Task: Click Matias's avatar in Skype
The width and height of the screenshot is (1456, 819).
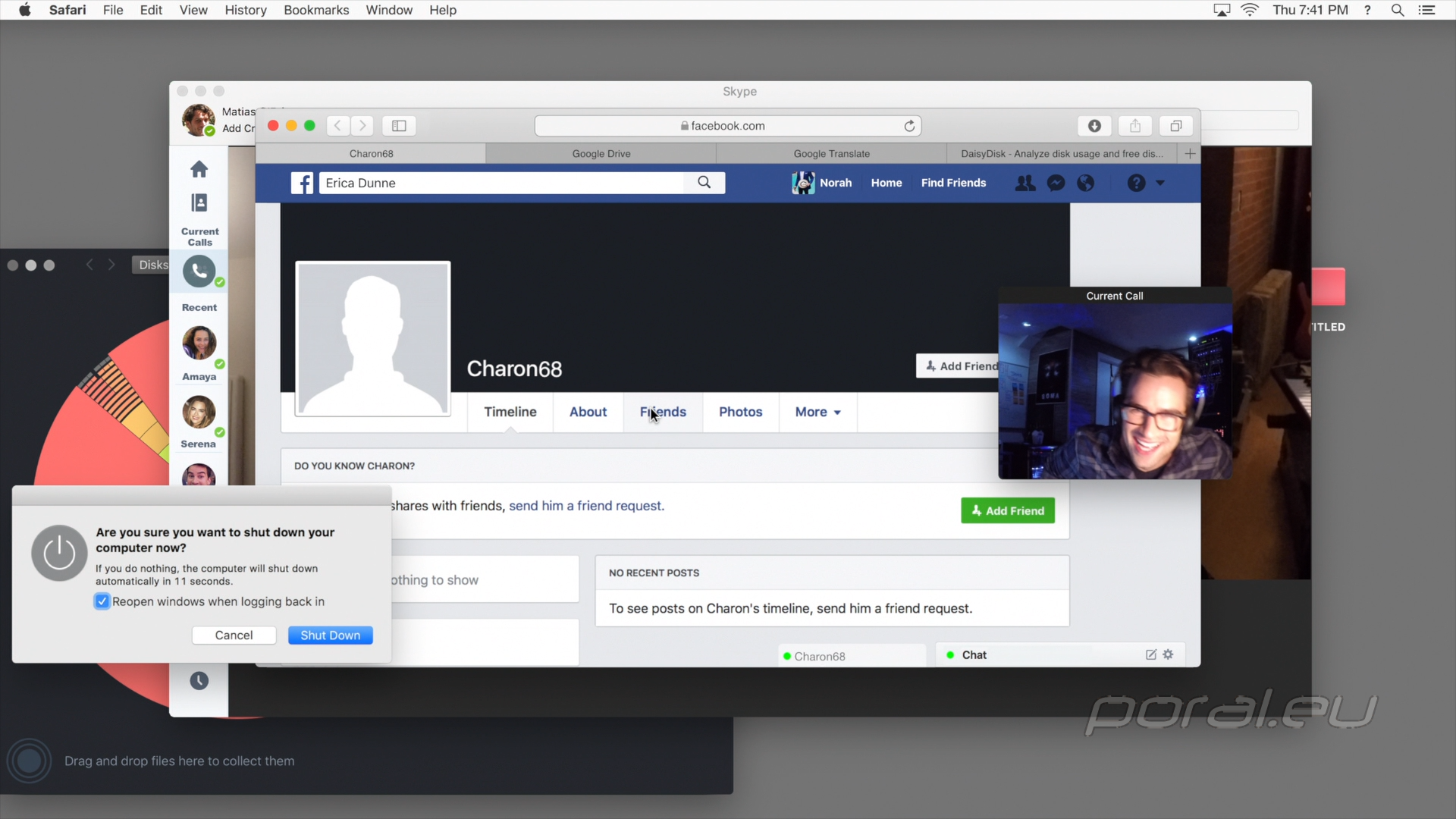Action: (x=199, y=120)
